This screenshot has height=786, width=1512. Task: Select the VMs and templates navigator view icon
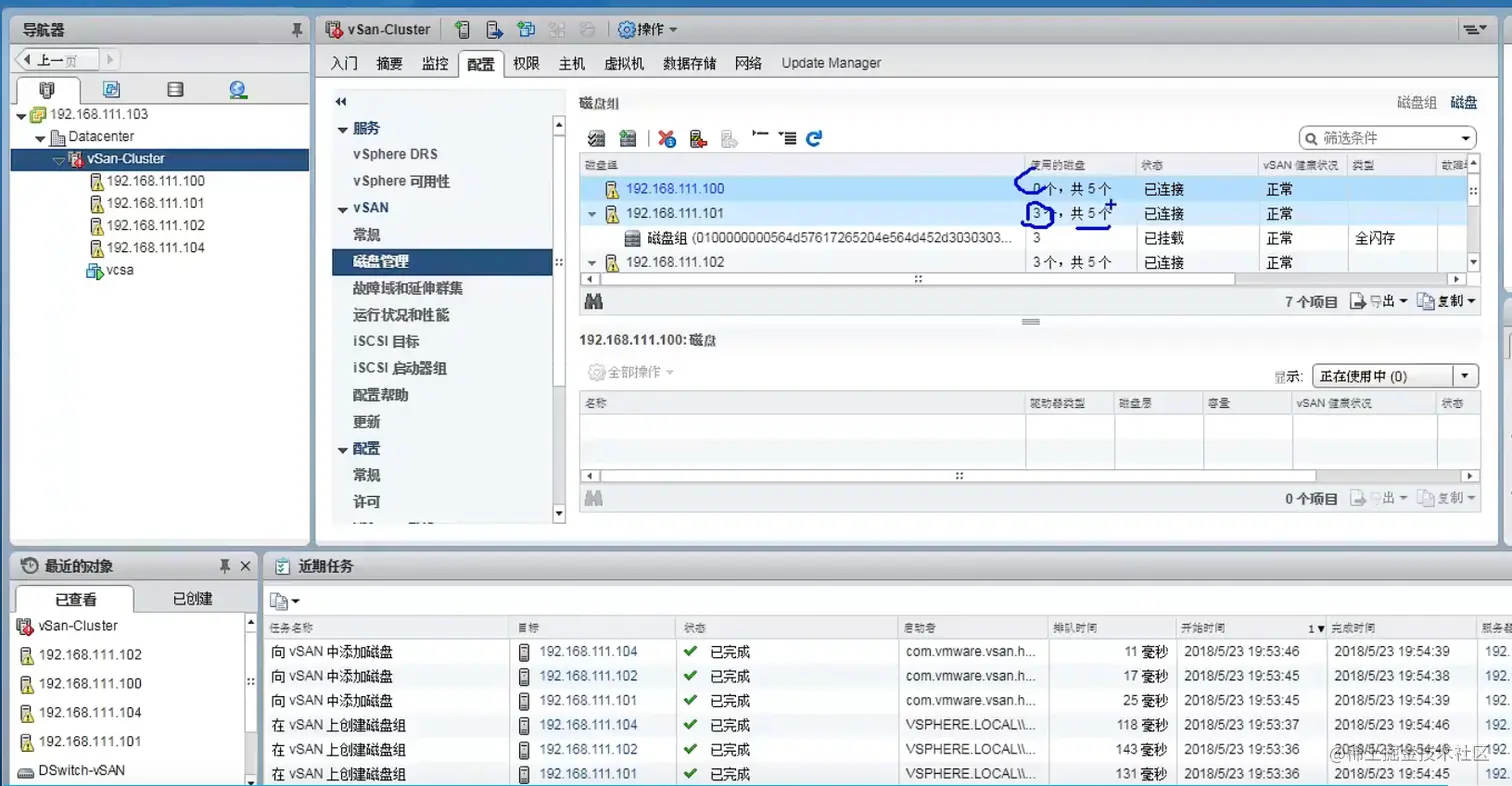pos(112,90)
